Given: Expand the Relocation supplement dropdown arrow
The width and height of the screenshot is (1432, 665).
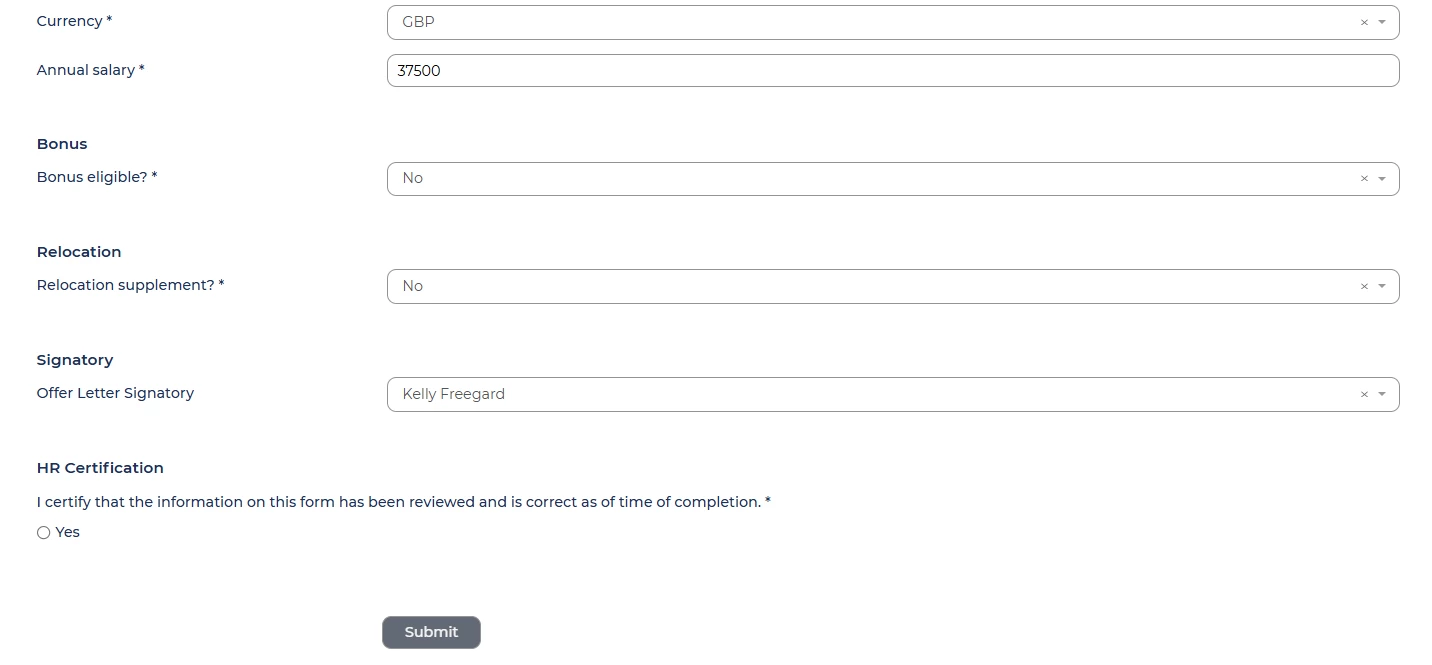Looking at the screenshot, I should point(1382,287).
